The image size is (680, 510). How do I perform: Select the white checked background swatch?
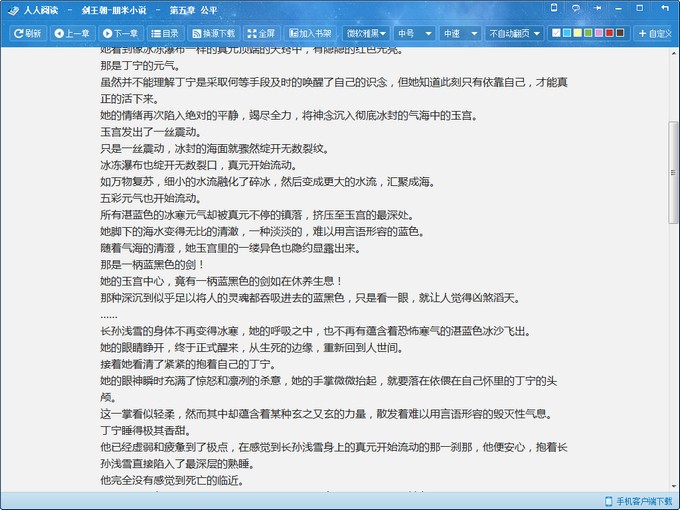click(556, 33)
